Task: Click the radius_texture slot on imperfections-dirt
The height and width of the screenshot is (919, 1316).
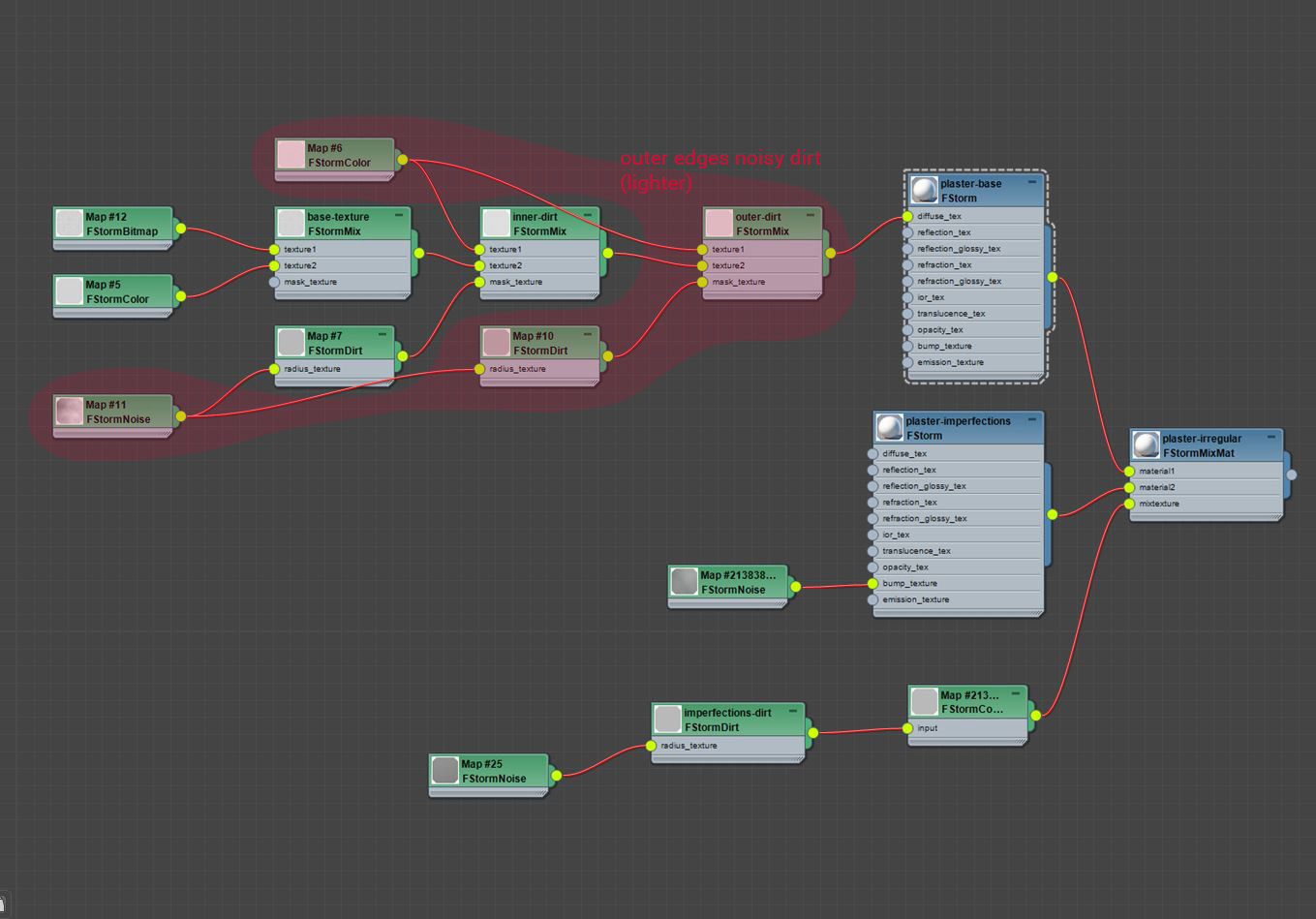Action: coord(728,746)
